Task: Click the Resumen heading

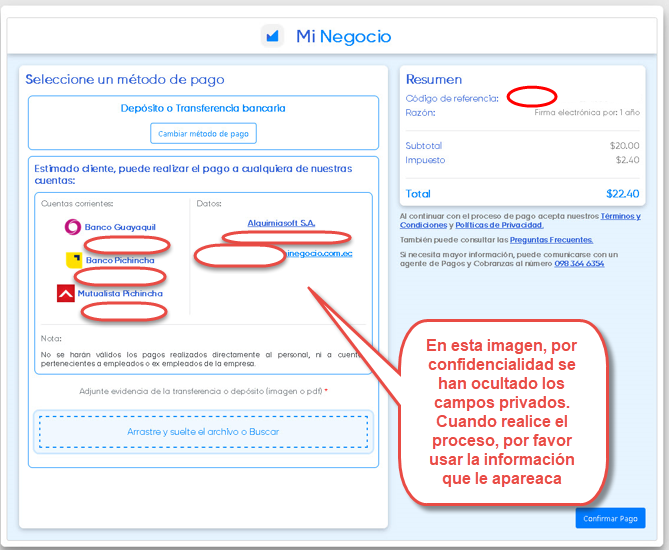Action: pyautogui.click(x=433, y=79)
